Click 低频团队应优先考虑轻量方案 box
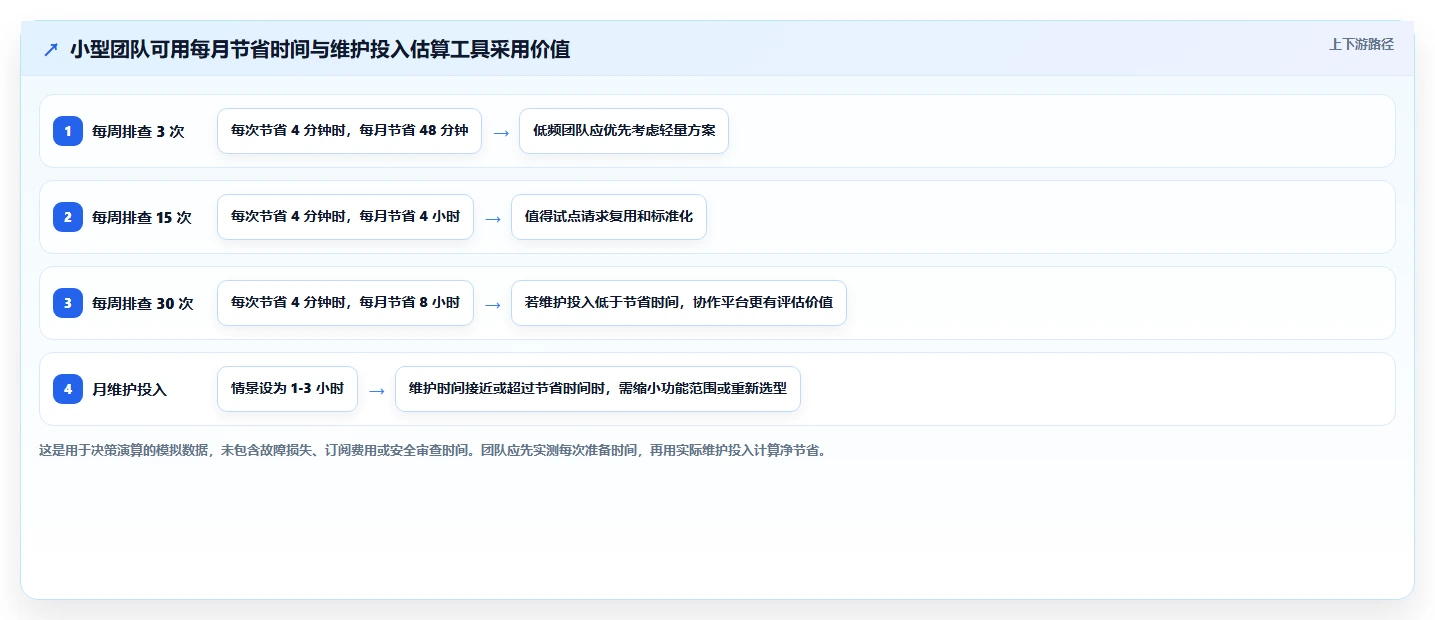 (x=624, y=131)
